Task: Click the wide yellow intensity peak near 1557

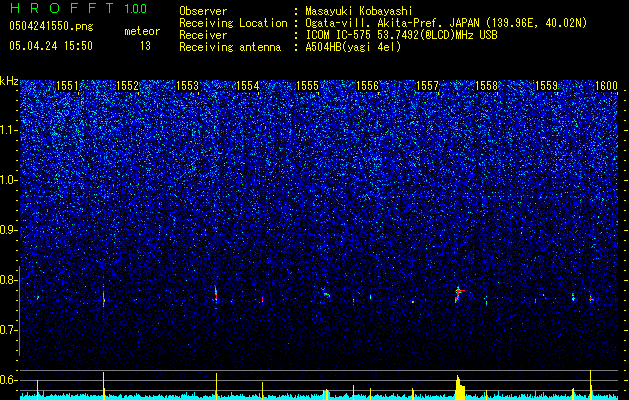Action: click(460, 388)
